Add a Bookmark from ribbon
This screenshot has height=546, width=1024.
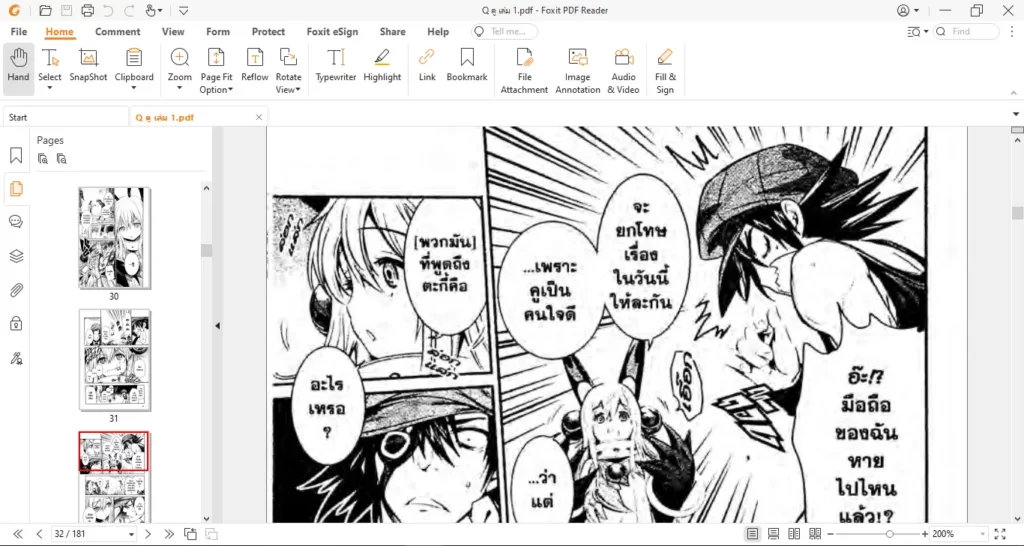pyautogui.click(x=467, y=65)
